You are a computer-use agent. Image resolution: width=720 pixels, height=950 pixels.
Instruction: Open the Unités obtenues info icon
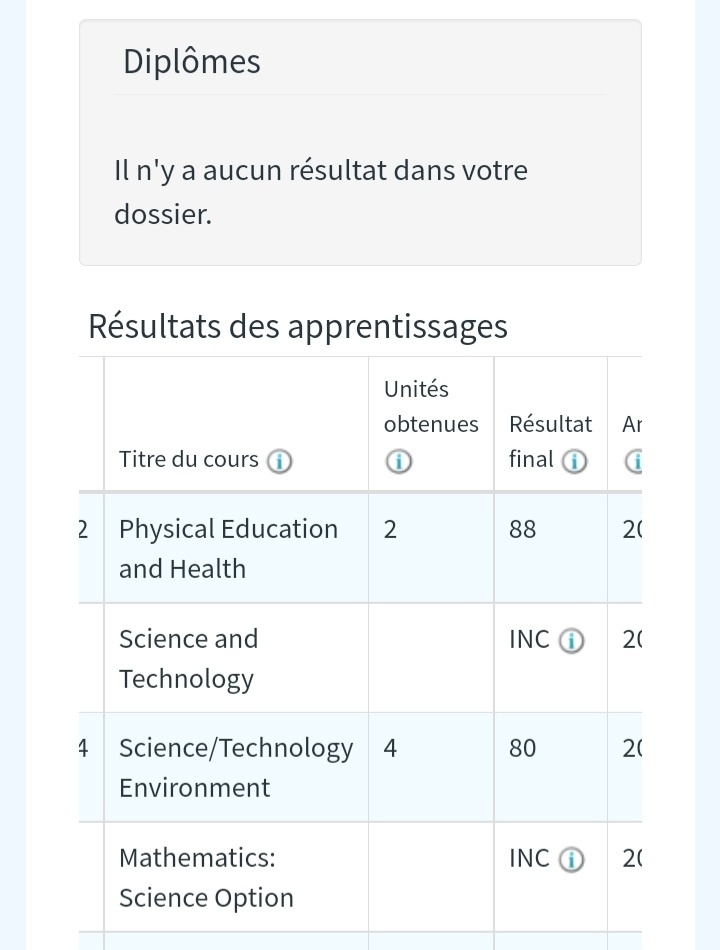click(398, 461)
